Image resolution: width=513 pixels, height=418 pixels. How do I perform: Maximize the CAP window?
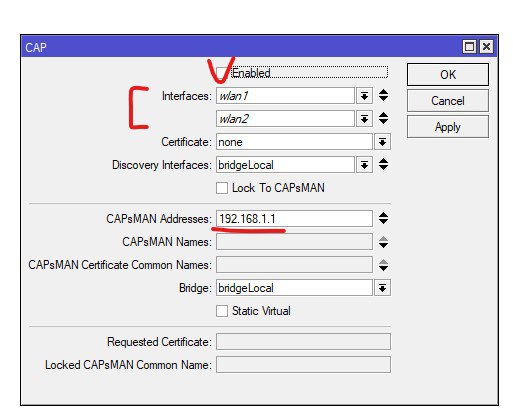pyautogui.click(x=469, y=46)
